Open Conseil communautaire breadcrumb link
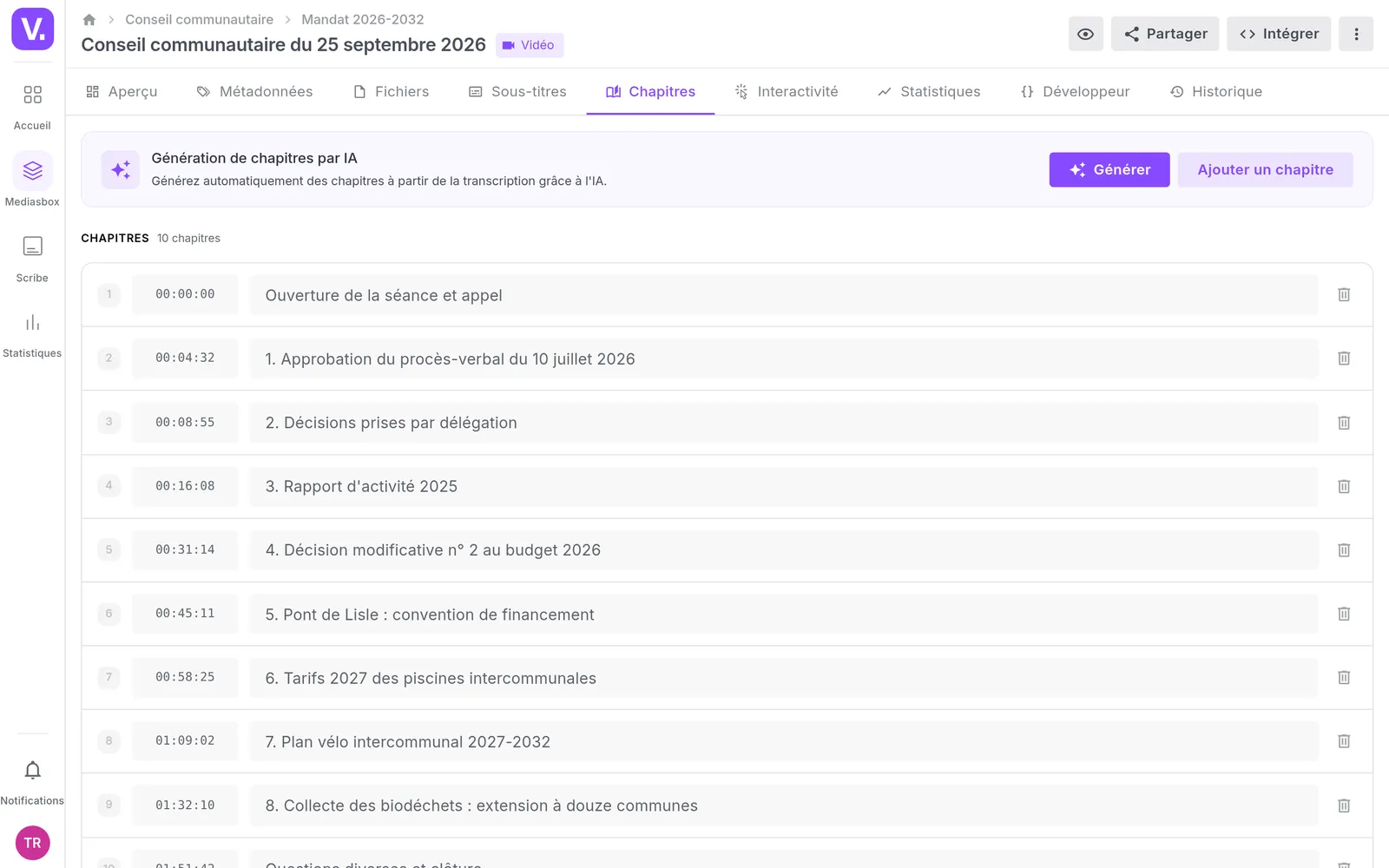This screenshot has height=868, width=1389. pos(199,19)
